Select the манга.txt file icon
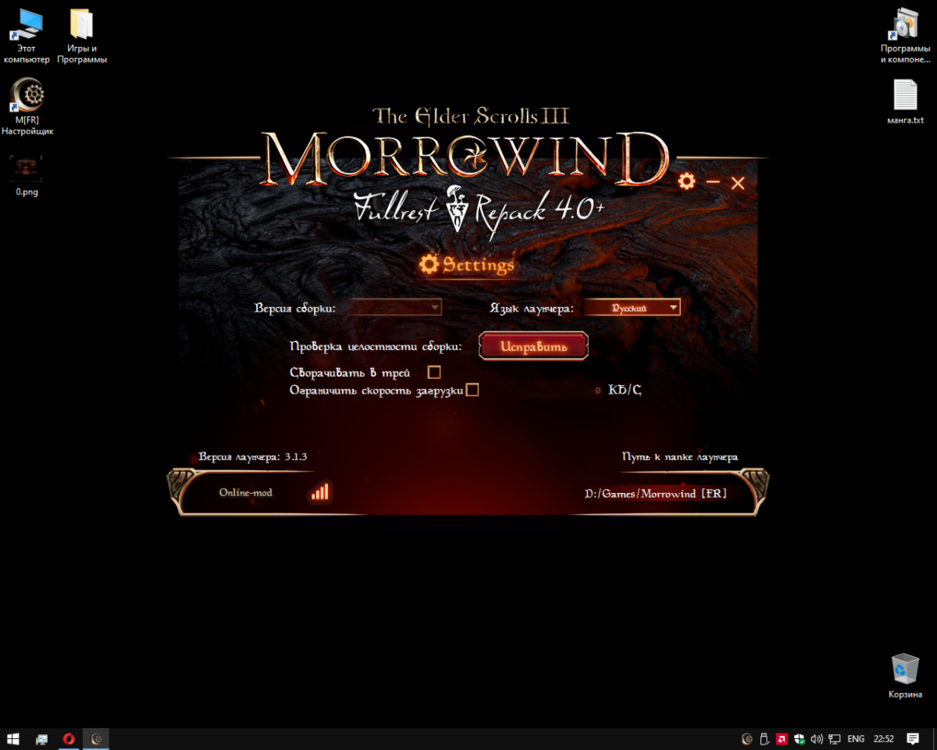Image resolution: width=937 pixels, height=750 pixels. coord(904,96)
